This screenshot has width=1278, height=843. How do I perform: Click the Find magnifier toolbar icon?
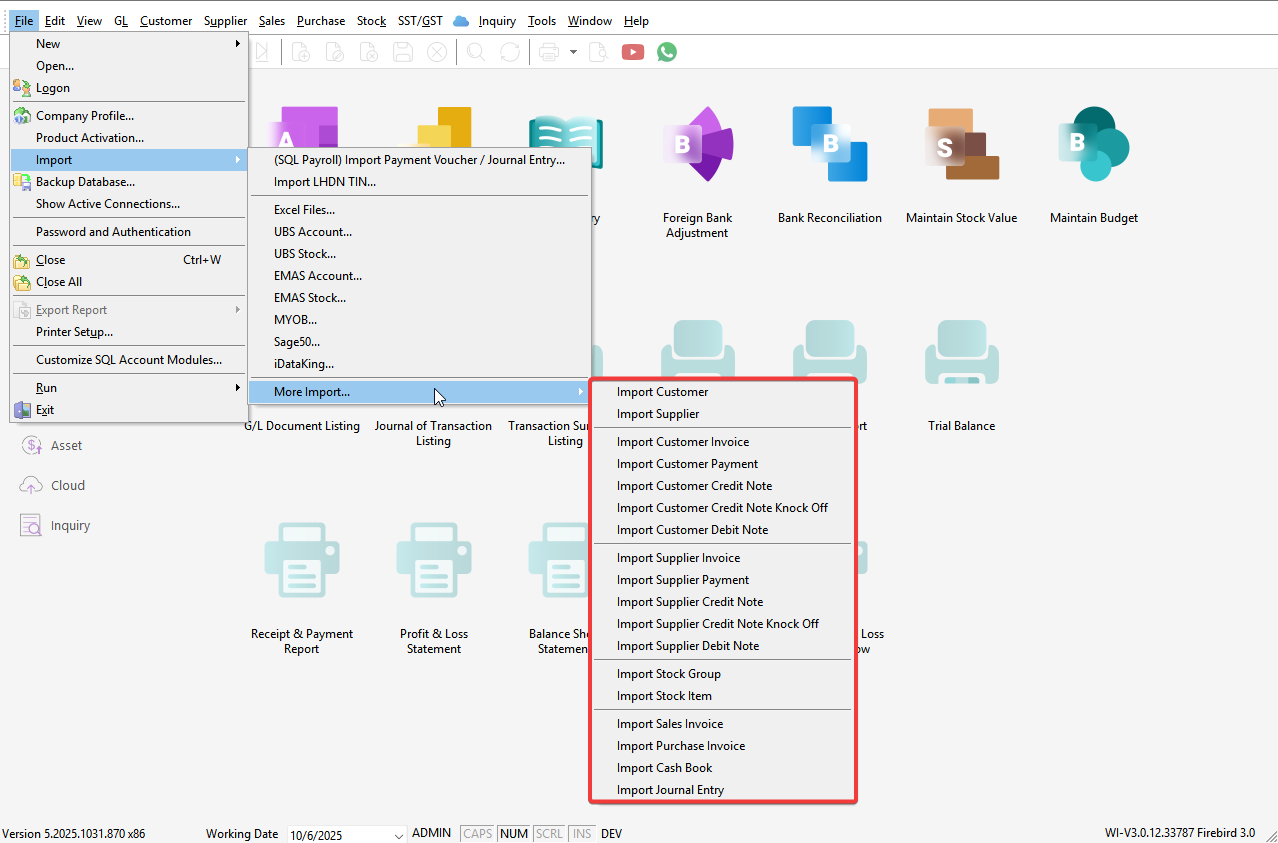(476, 52)
